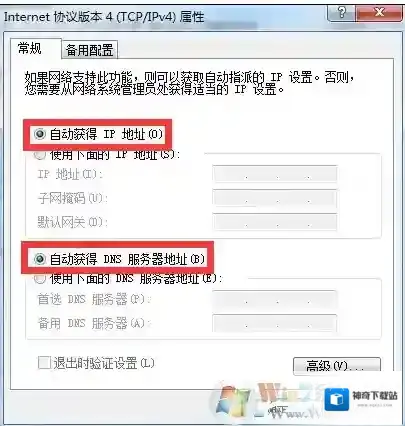Click the help question mark button
This screenshot has height=426, width=405.
click(x=342, y=13)
